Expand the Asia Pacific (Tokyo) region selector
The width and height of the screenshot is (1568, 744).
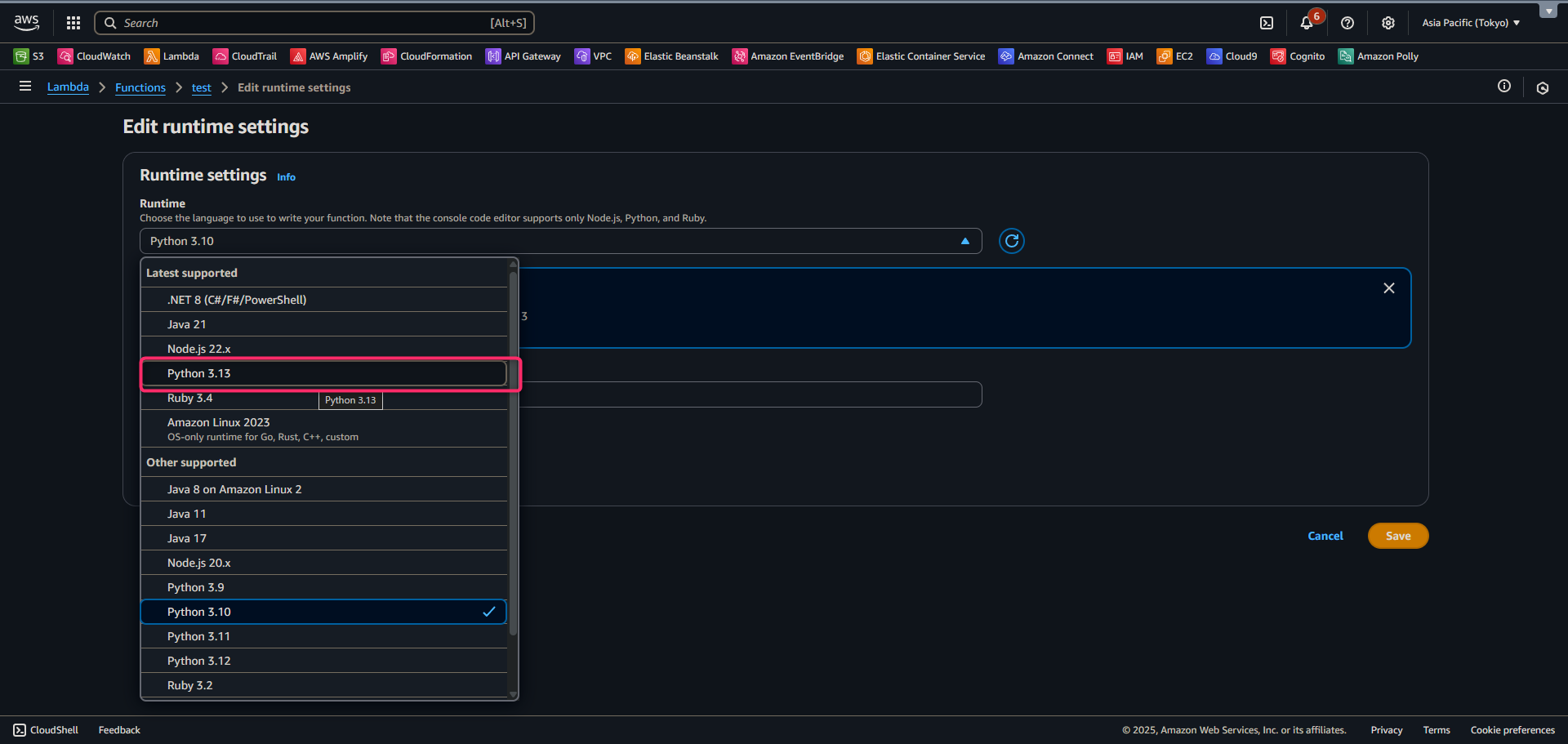[1470, 23]
